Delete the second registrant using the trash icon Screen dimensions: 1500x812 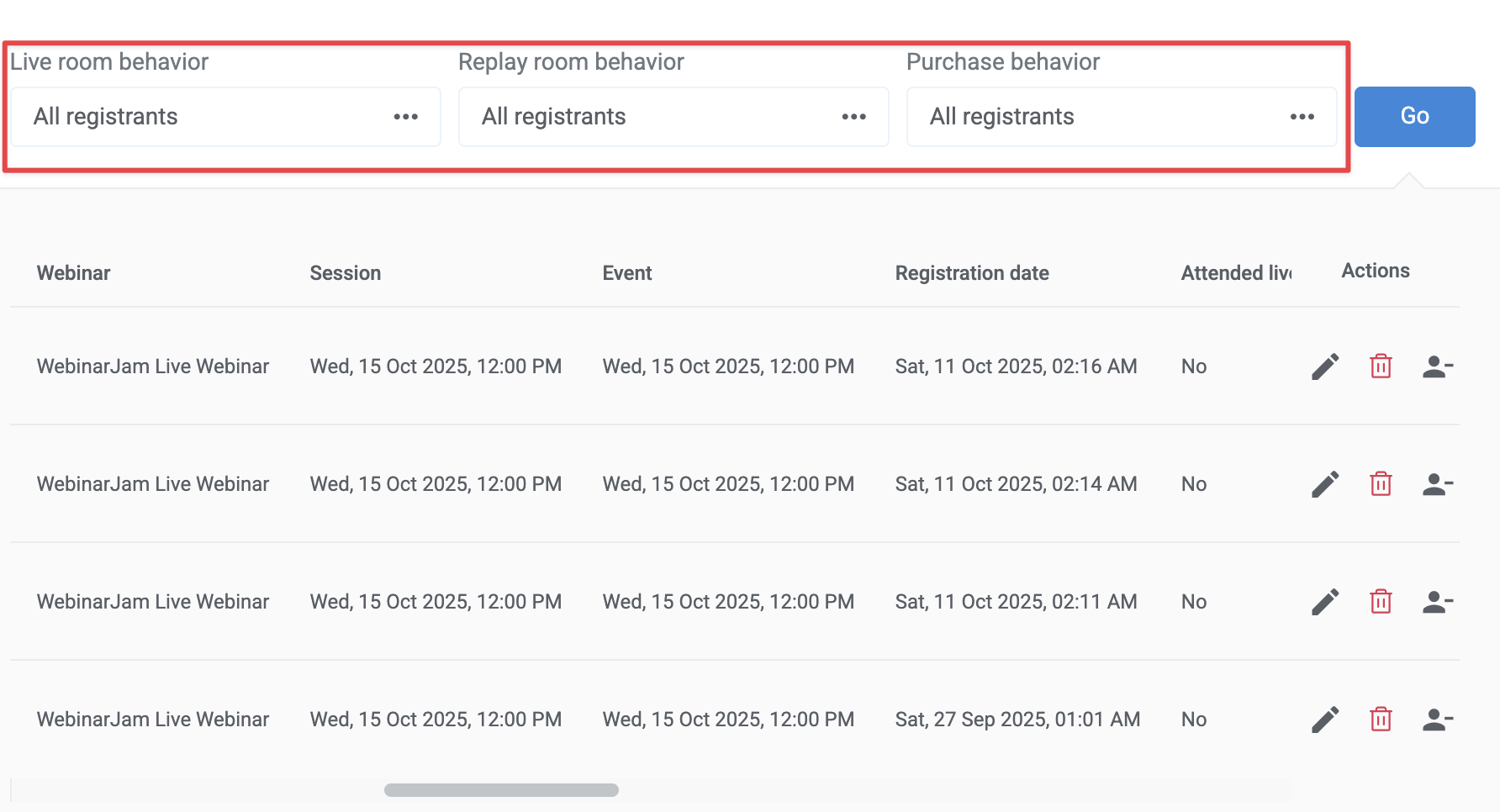tap(1381, 483)
